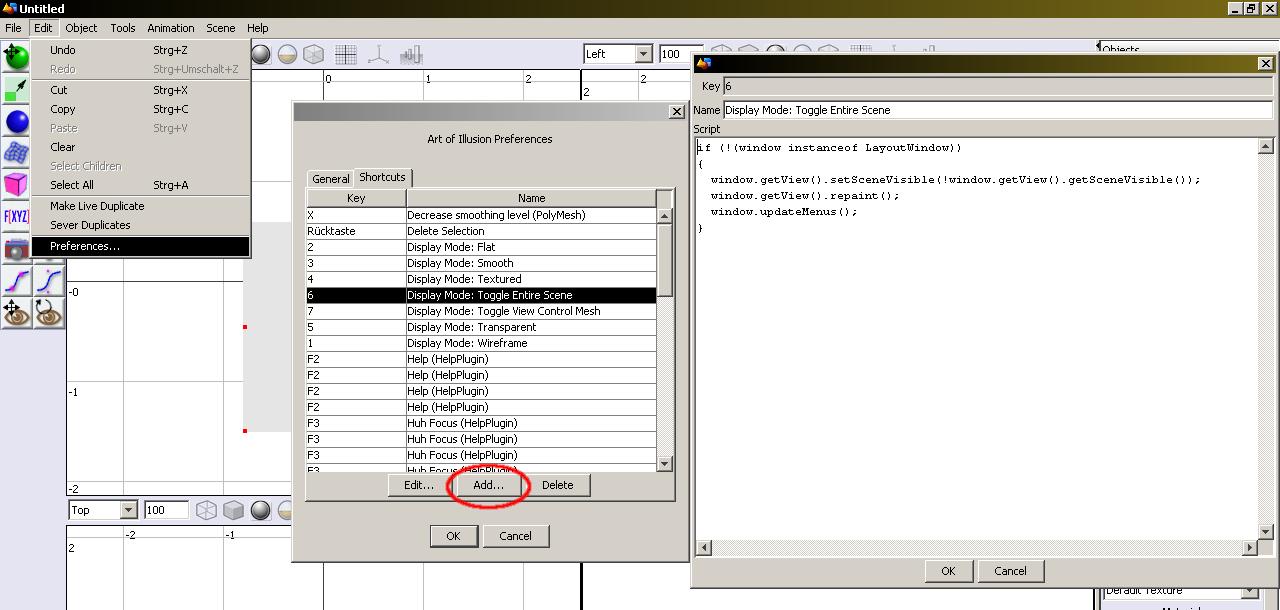Select row 'Display Mode: Smooth'
This screenshot has width=1280, height=610.
click(x=481, y=263)
